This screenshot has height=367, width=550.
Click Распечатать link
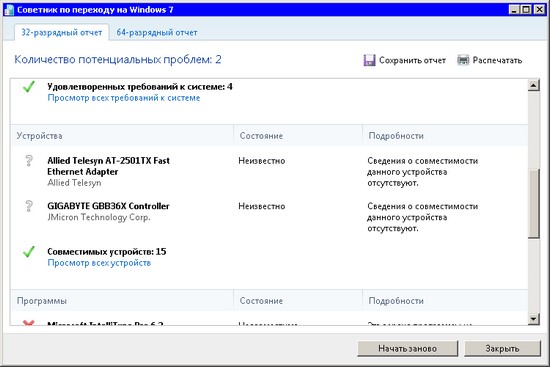[x=497, y=60]
